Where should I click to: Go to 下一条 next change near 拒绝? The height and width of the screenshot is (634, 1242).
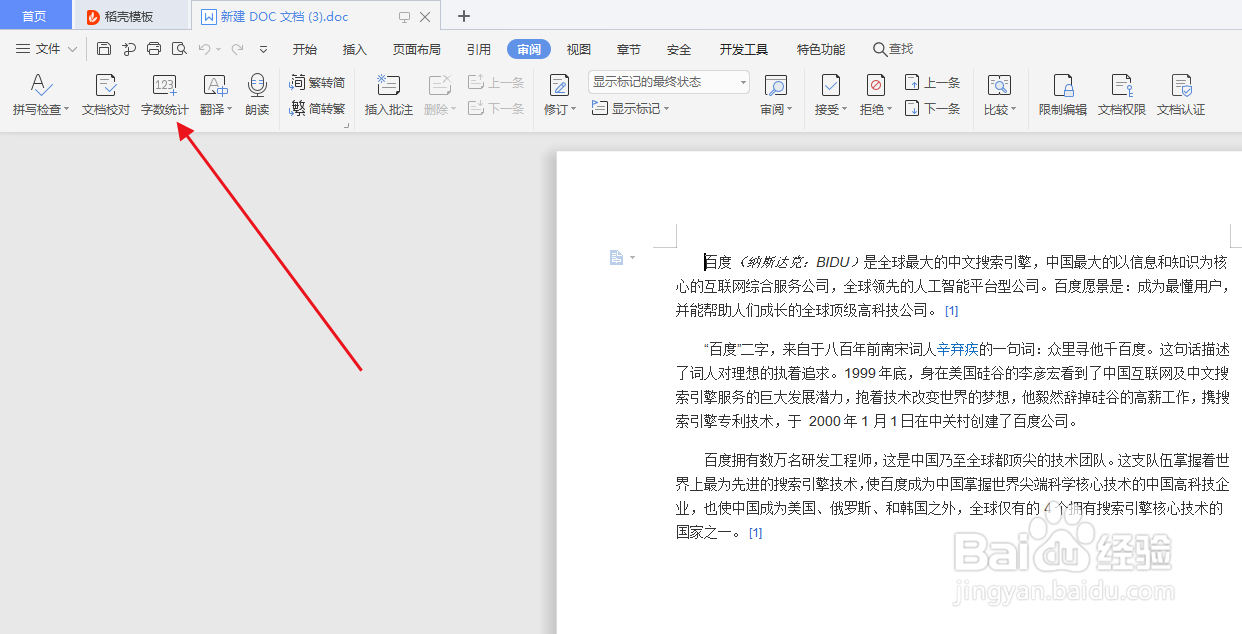[x=932, y=108]
